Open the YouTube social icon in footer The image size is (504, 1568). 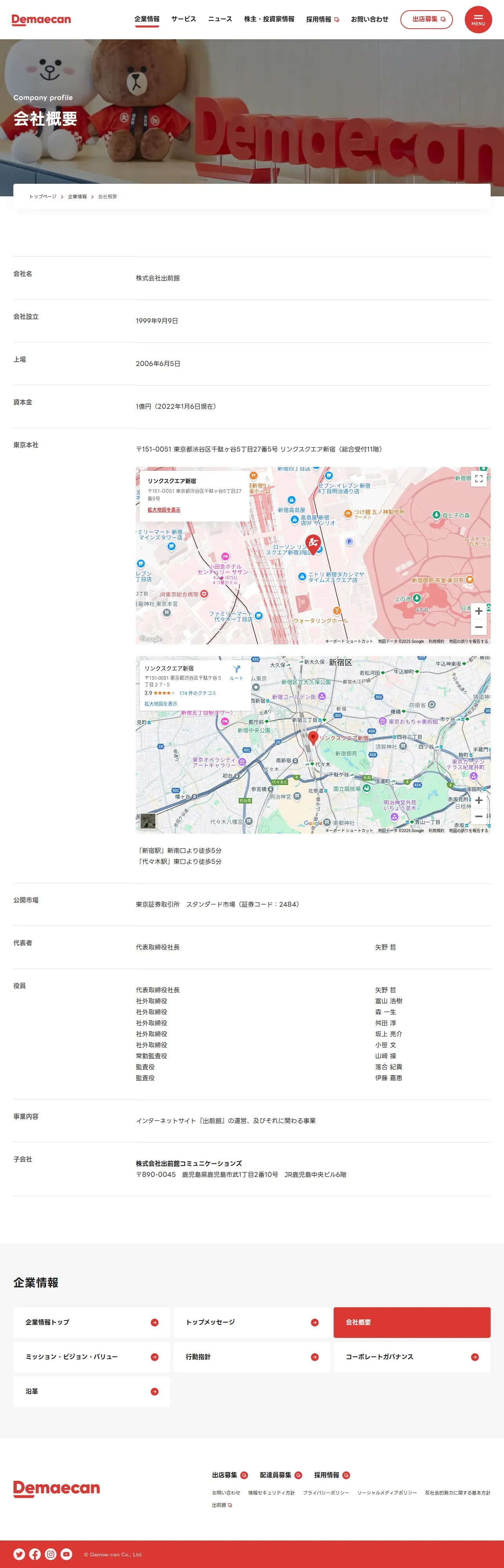click(66, 1554)
